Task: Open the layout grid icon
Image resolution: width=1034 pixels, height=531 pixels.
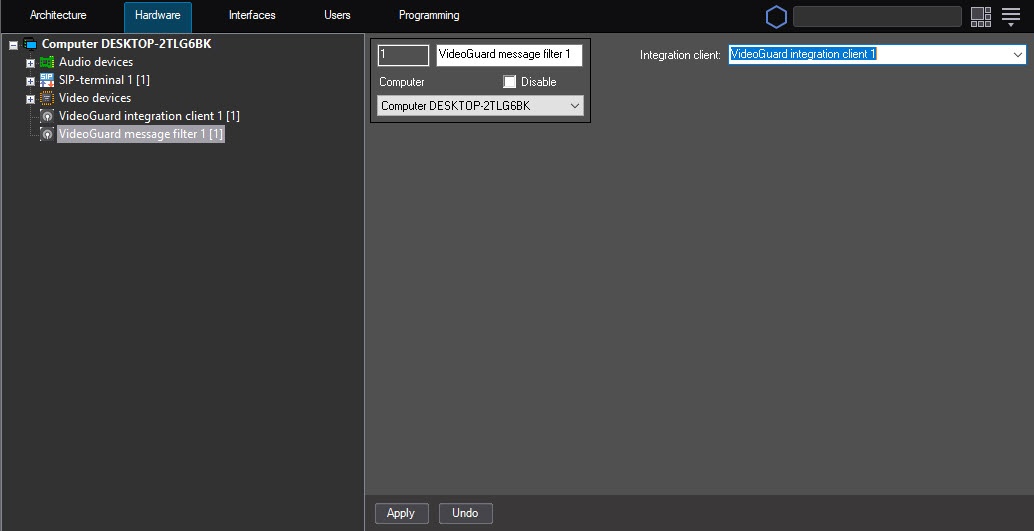Action: click(x=981, y=17)
